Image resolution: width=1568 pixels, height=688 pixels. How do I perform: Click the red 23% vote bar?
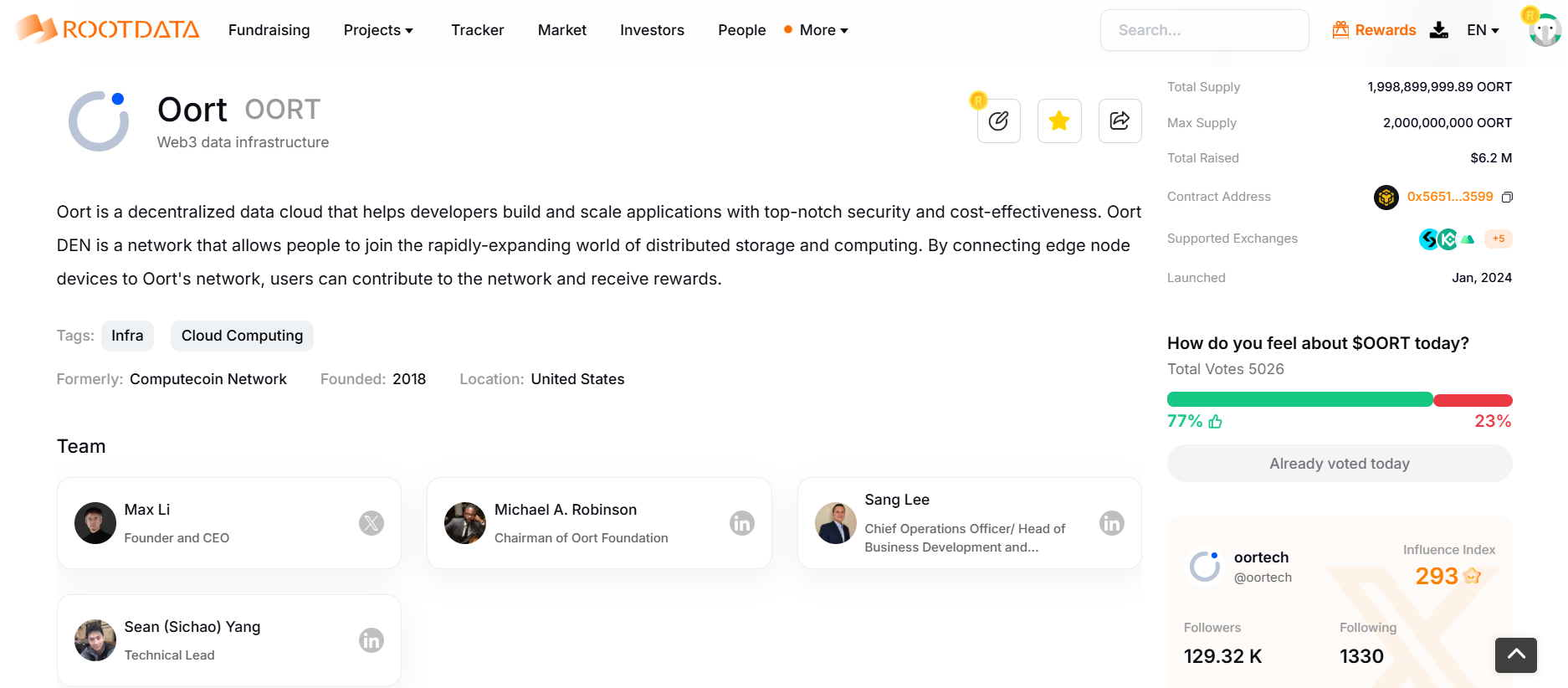1473,400
